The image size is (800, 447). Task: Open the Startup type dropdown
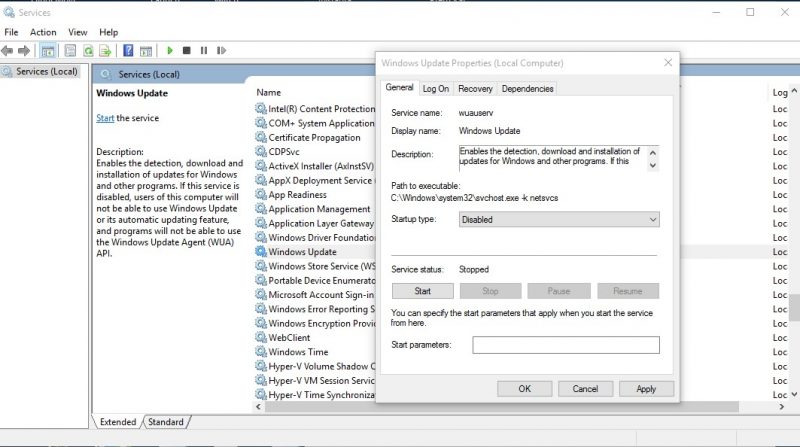(x=559, y=219)
